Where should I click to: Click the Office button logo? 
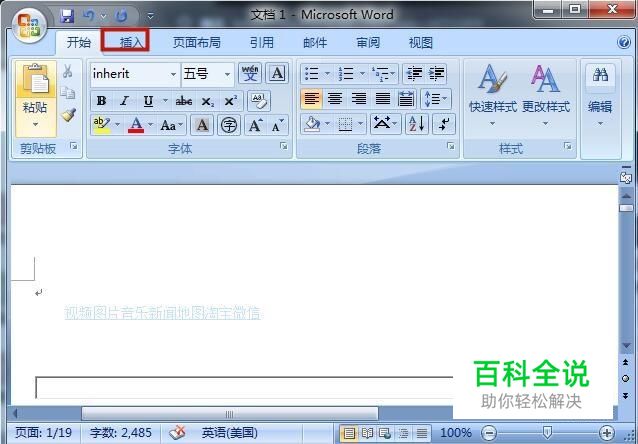[28, 26]
